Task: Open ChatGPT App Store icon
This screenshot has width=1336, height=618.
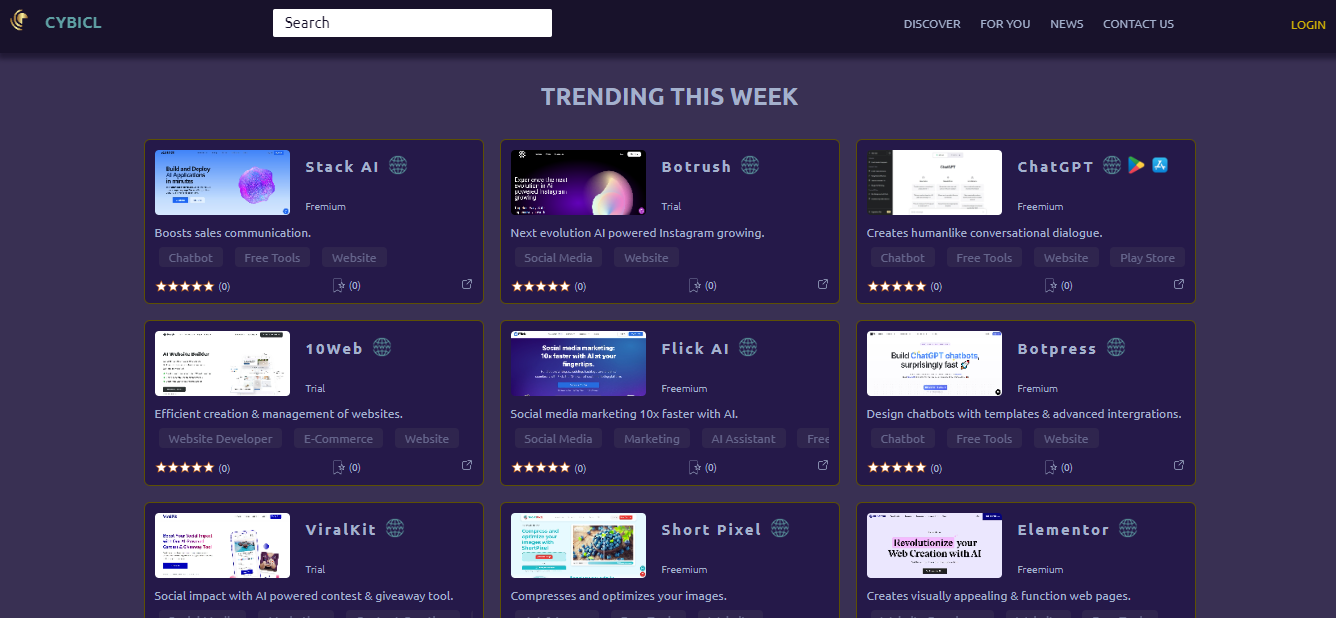Action: point(1160,165)
